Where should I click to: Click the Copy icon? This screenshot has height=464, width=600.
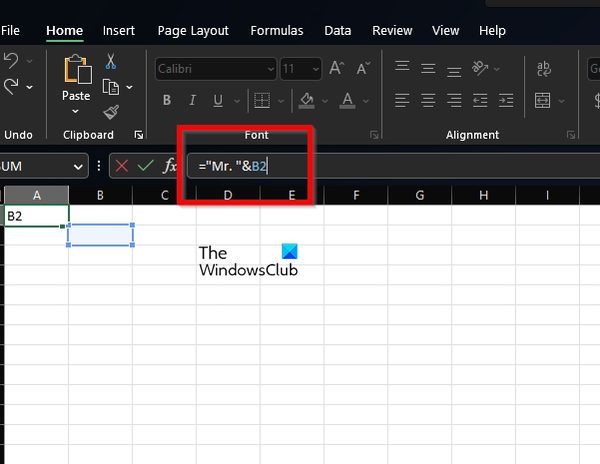point(111,87)
